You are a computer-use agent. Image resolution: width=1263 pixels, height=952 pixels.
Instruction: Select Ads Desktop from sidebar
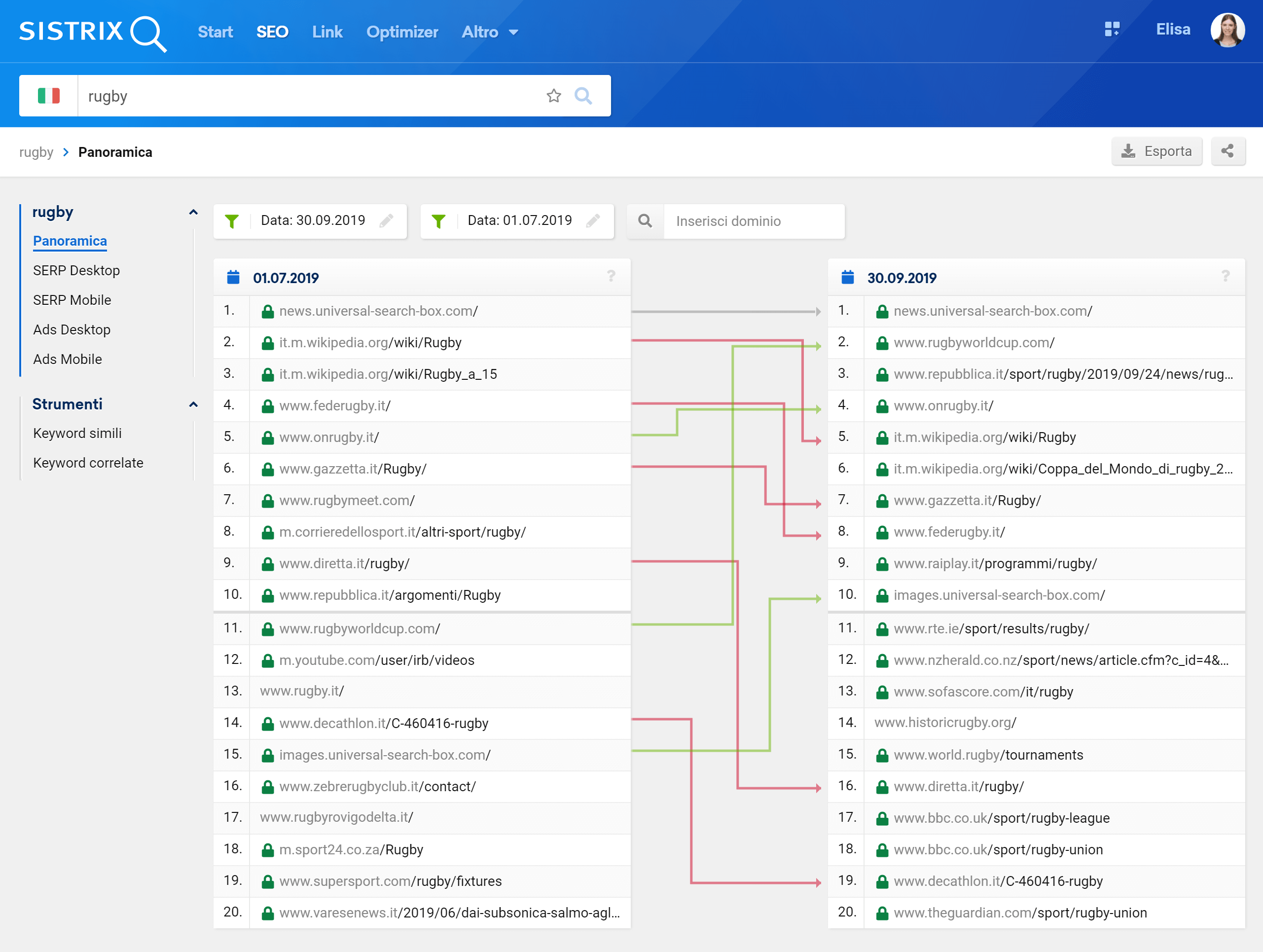(71, 328)
